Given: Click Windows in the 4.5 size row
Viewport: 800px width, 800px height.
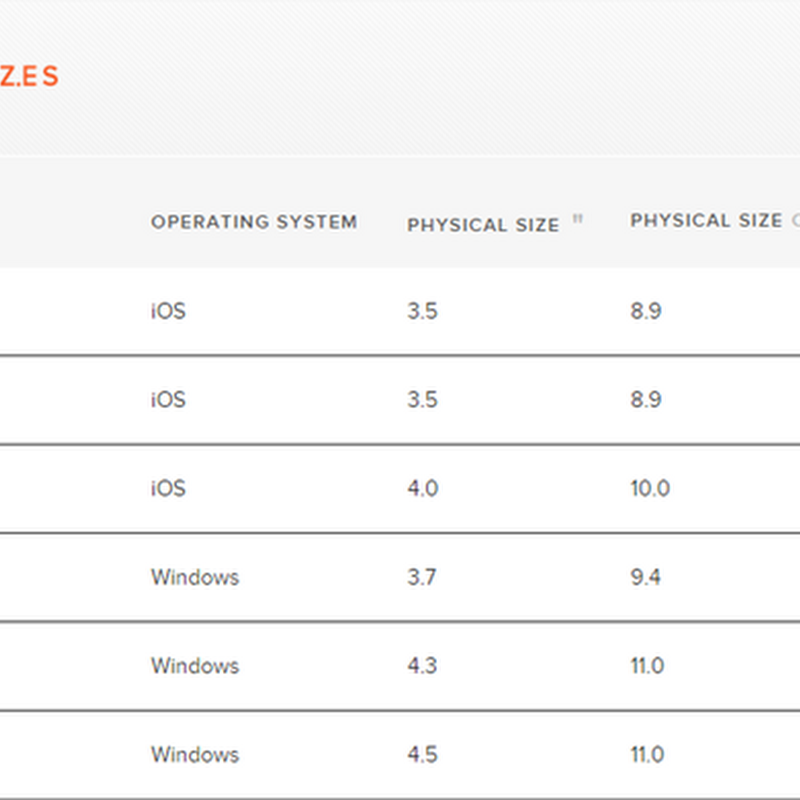Looking at the screenshot, I should pyautogui.click(x=195, y=755).
